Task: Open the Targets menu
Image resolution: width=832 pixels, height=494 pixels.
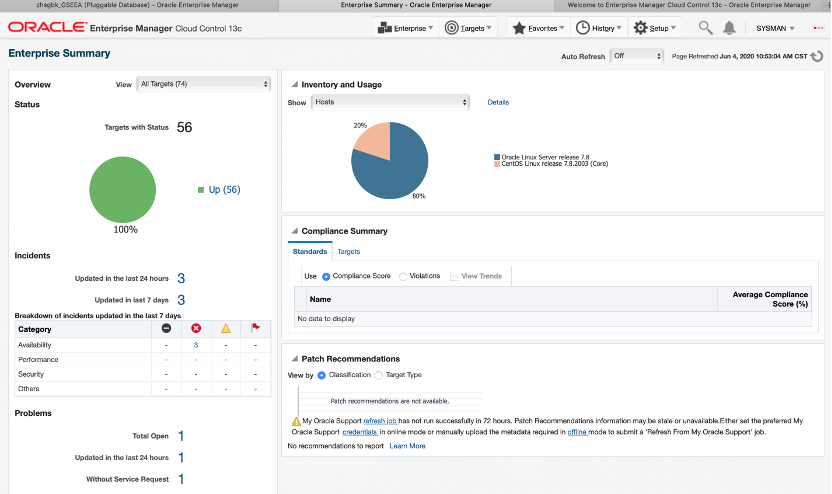Action: (x=468, y=28)
